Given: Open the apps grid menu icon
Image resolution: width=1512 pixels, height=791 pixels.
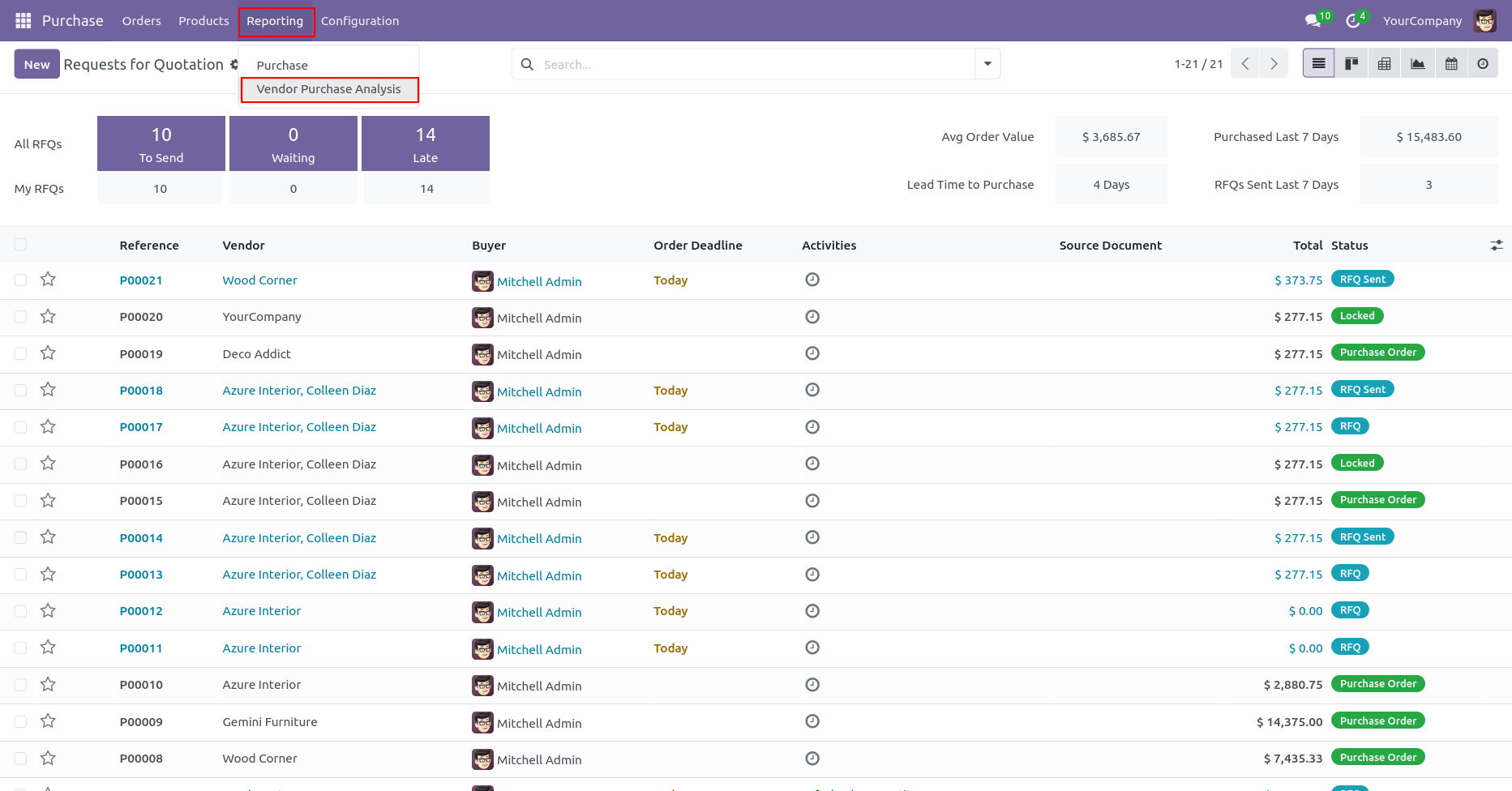Looking at the screenshot, I should click(24, 20).
